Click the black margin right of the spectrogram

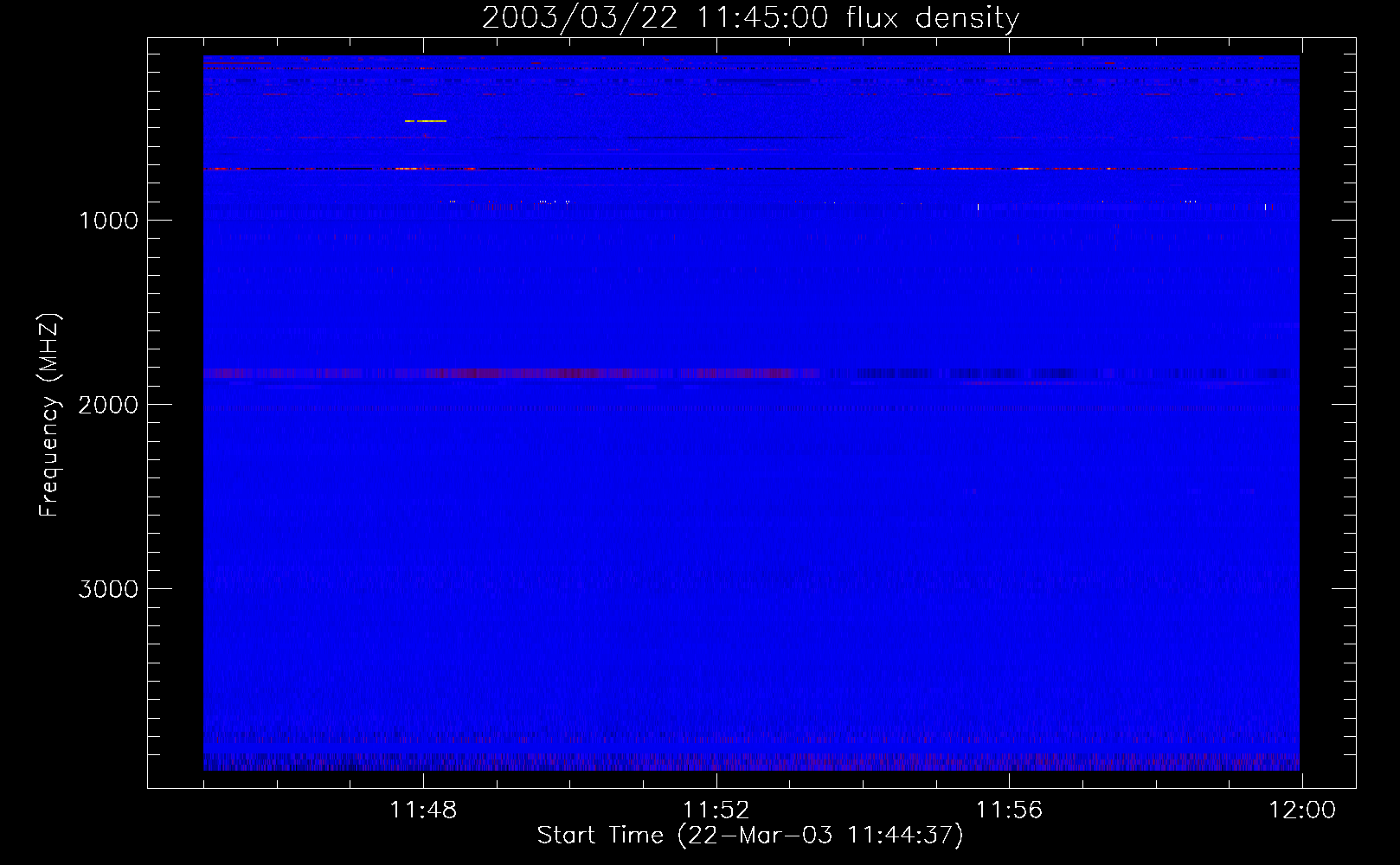point(1326,415)
